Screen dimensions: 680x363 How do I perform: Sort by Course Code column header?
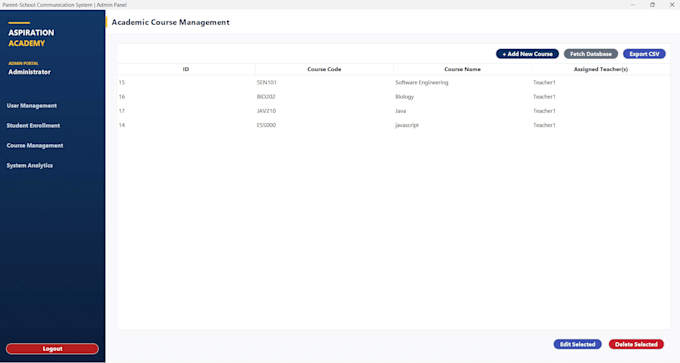tap(324, 69)
